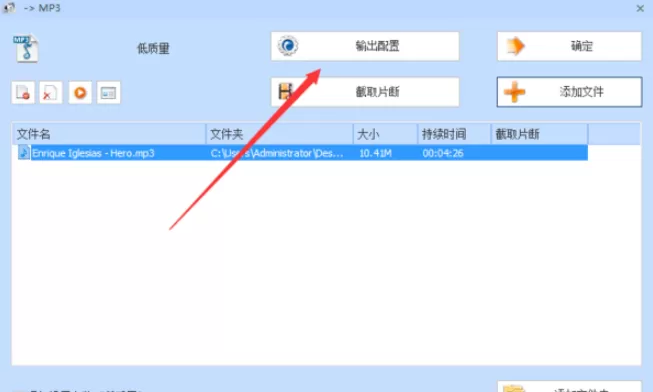The width and height of the screenshot is (653, 392).
Task: Click the audio file icon in Hero.mp3 row
Action: (x=24, y=152)
